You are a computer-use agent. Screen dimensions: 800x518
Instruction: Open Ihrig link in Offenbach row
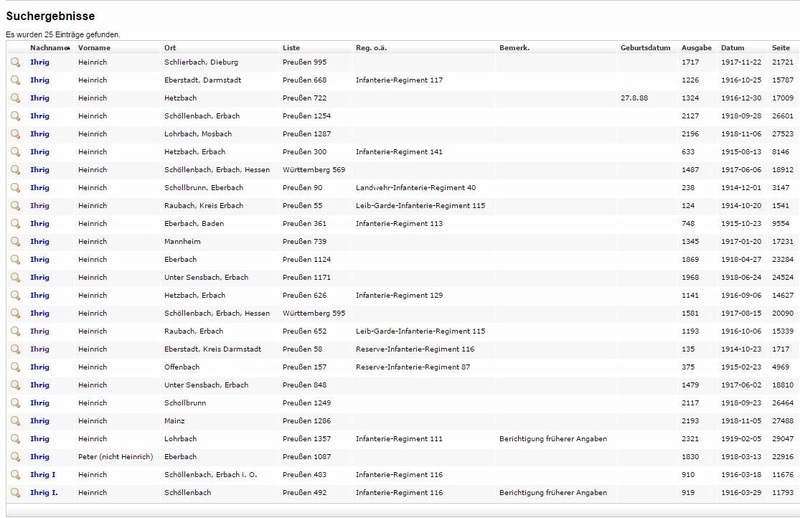[39, 367]
